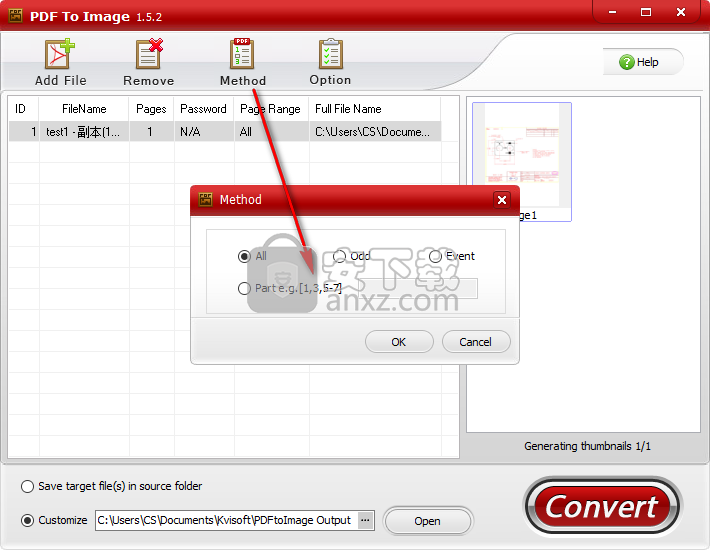Viewport: 710px width, 550px height.
Task: Start conversion with the Convert button
Action: 602,507
